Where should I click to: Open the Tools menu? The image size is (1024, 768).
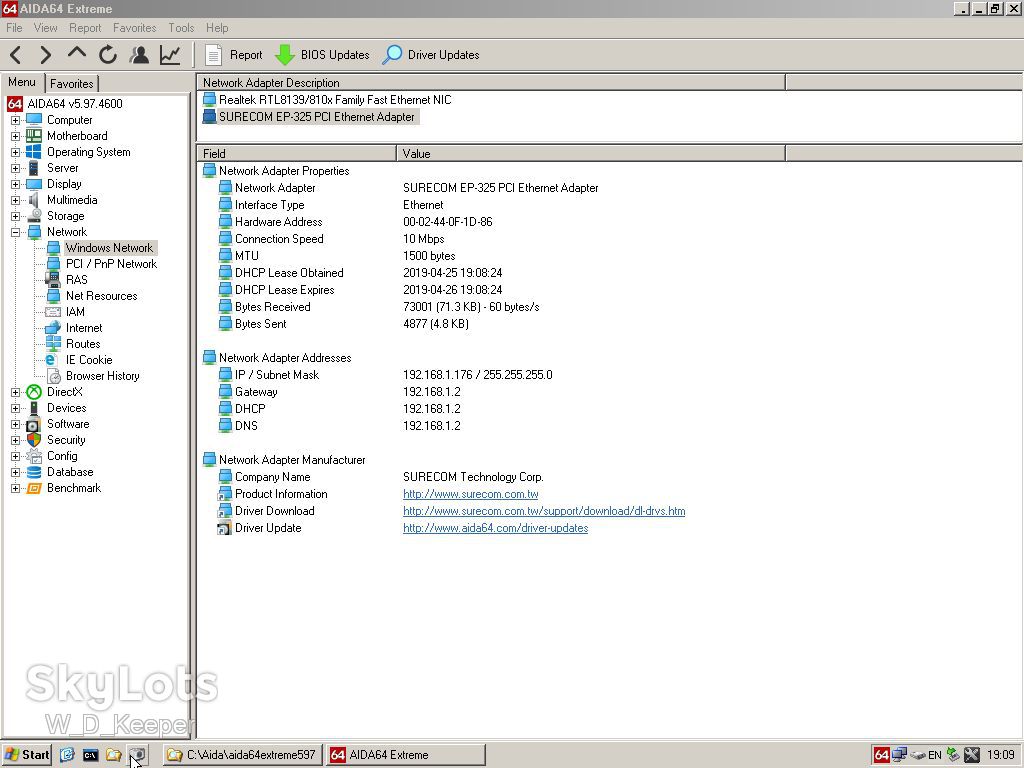click(181, 28)
